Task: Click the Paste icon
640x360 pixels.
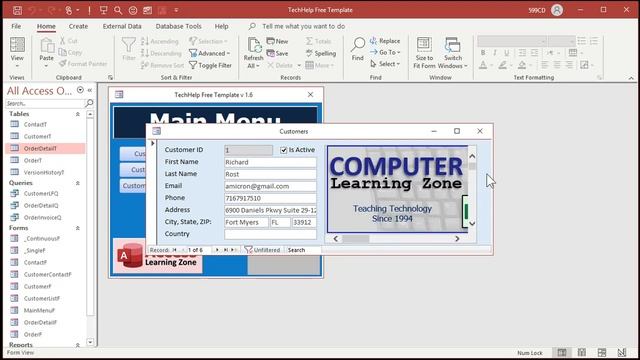Action: click(x=47, y=46)
